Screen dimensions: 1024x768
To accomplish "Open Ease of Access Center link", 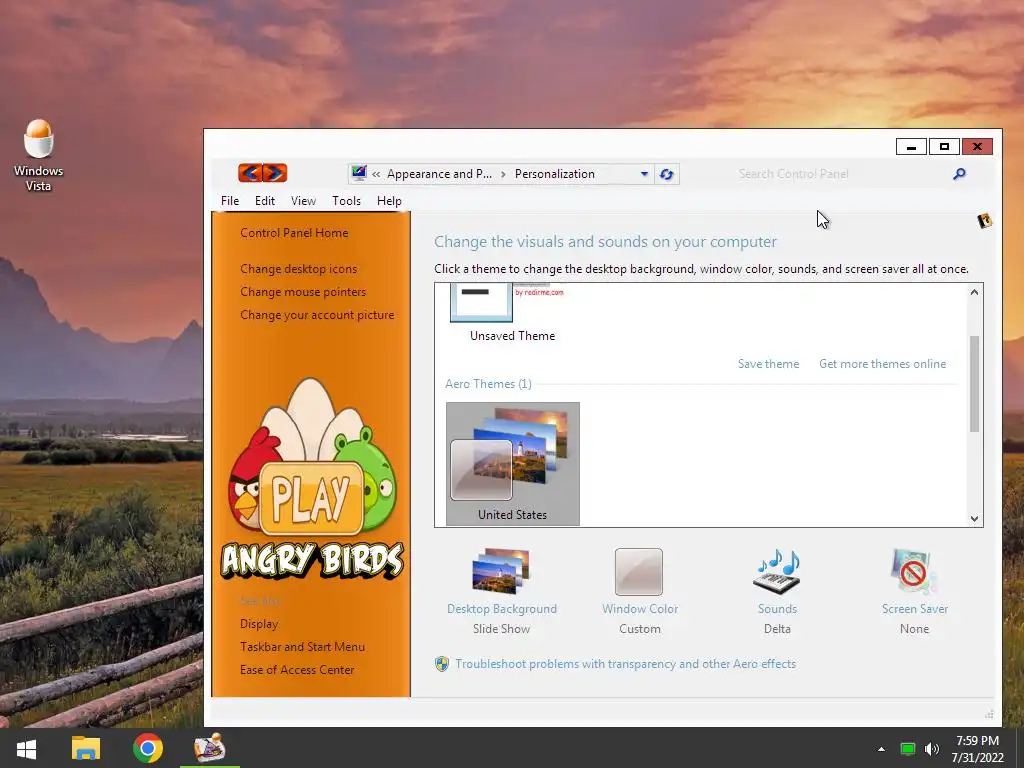I will coord(296,669).
